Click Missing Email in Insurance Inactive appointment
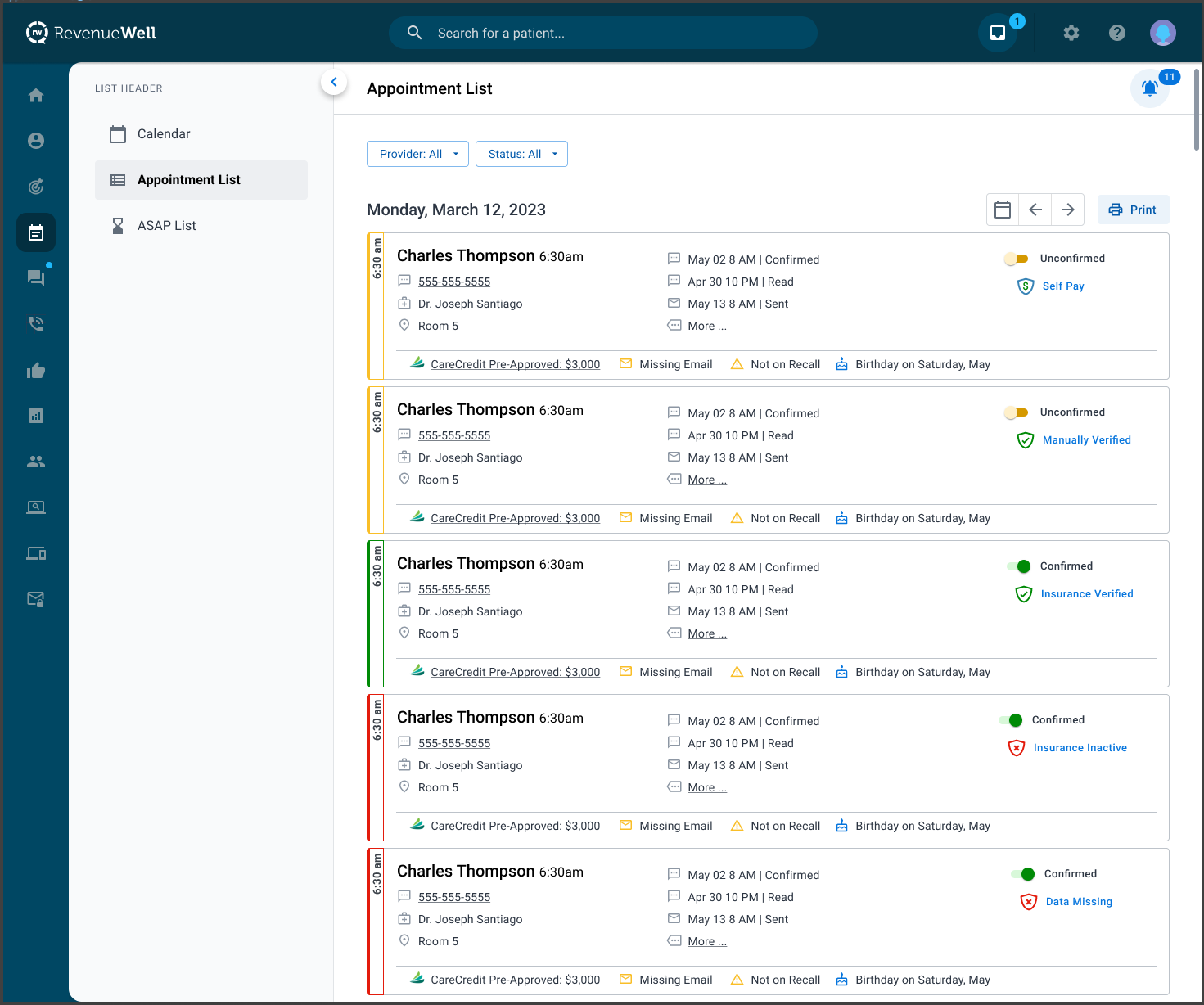1204x1005 pixels. (676, 826)
